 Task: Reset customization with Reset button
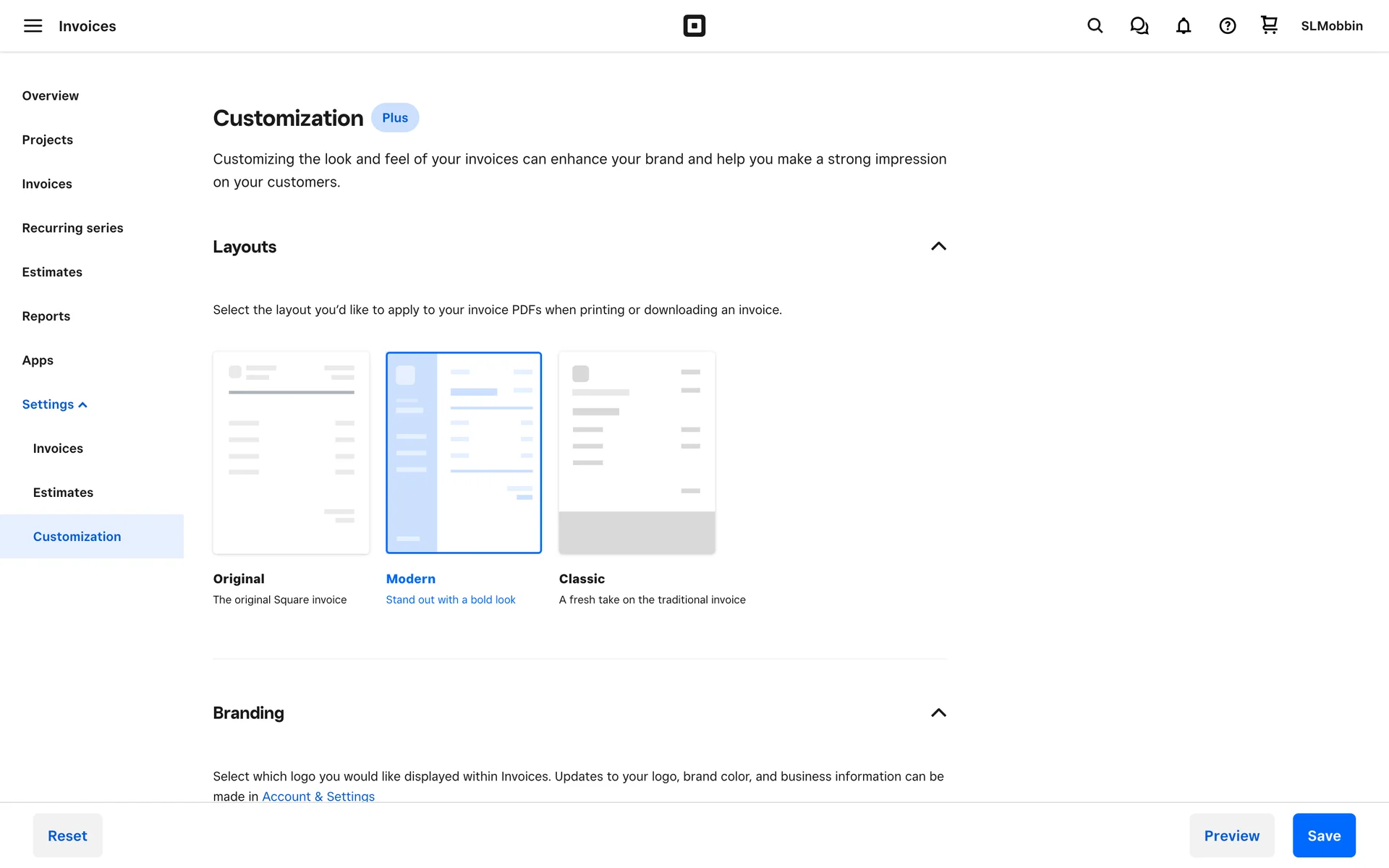[x=67, y=835]
